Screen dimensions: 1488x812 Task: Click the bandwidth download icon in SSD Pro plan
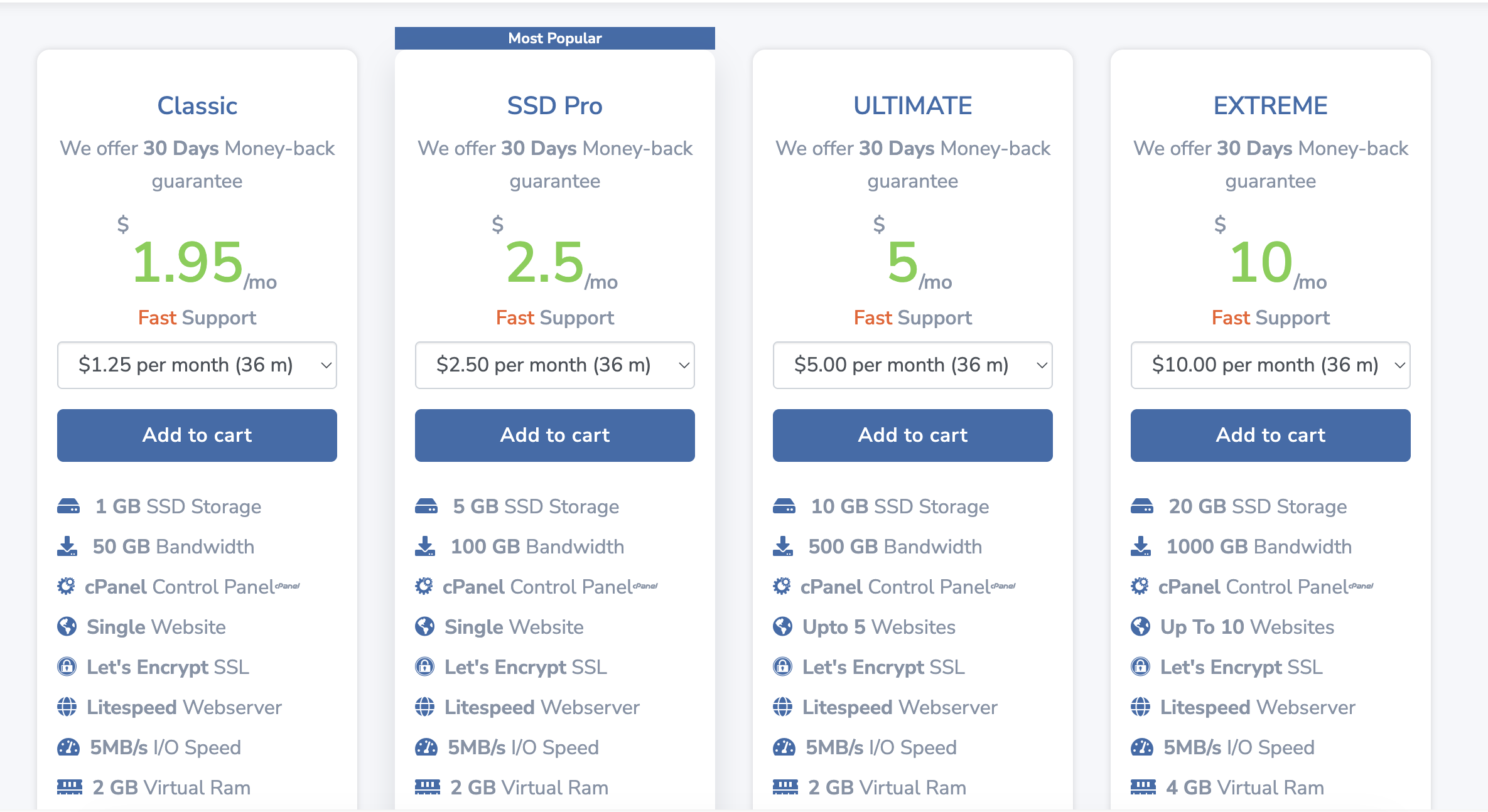(425, 546)
